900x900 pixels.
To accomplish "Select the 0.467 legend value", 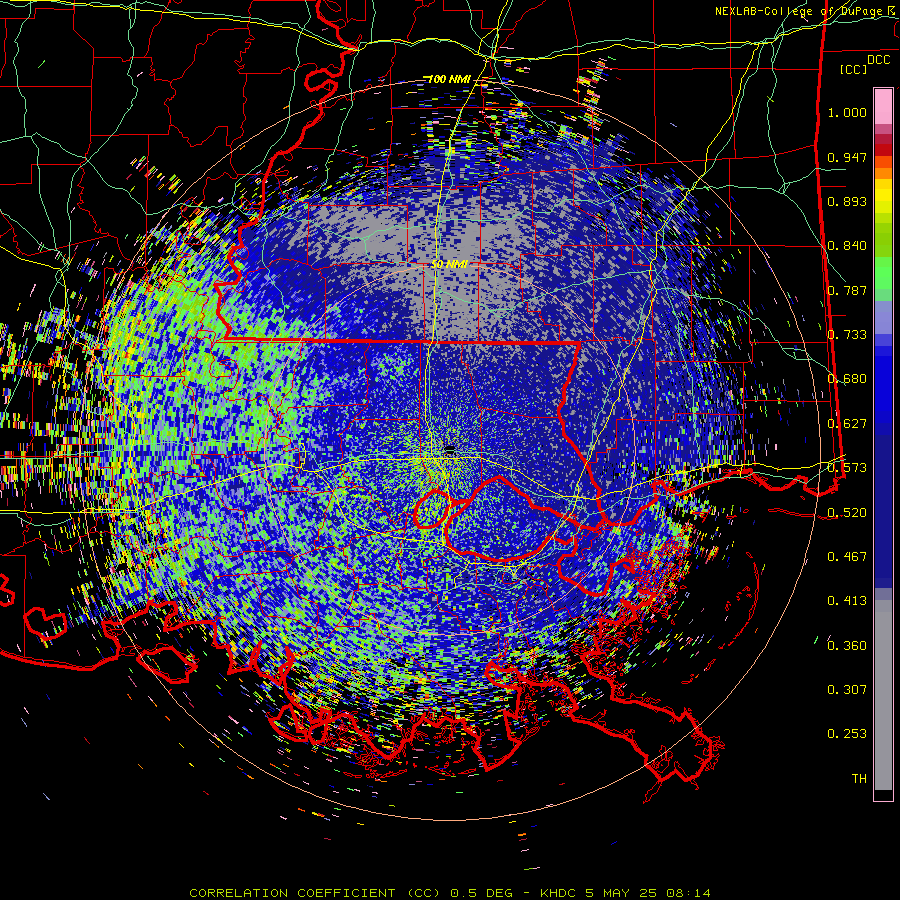I will coord(847,557).
